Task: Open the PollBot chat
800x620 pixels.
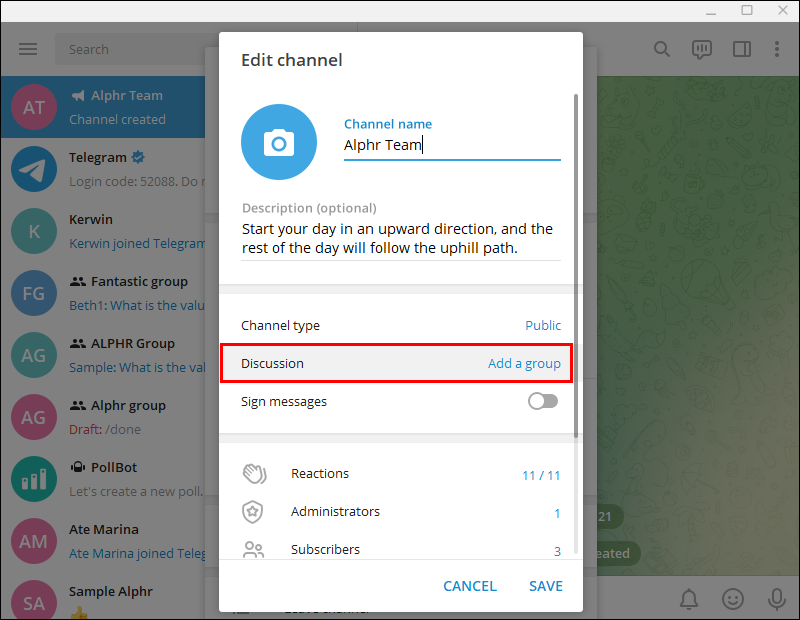Action: pyautogui.click(x=103, y=479)
